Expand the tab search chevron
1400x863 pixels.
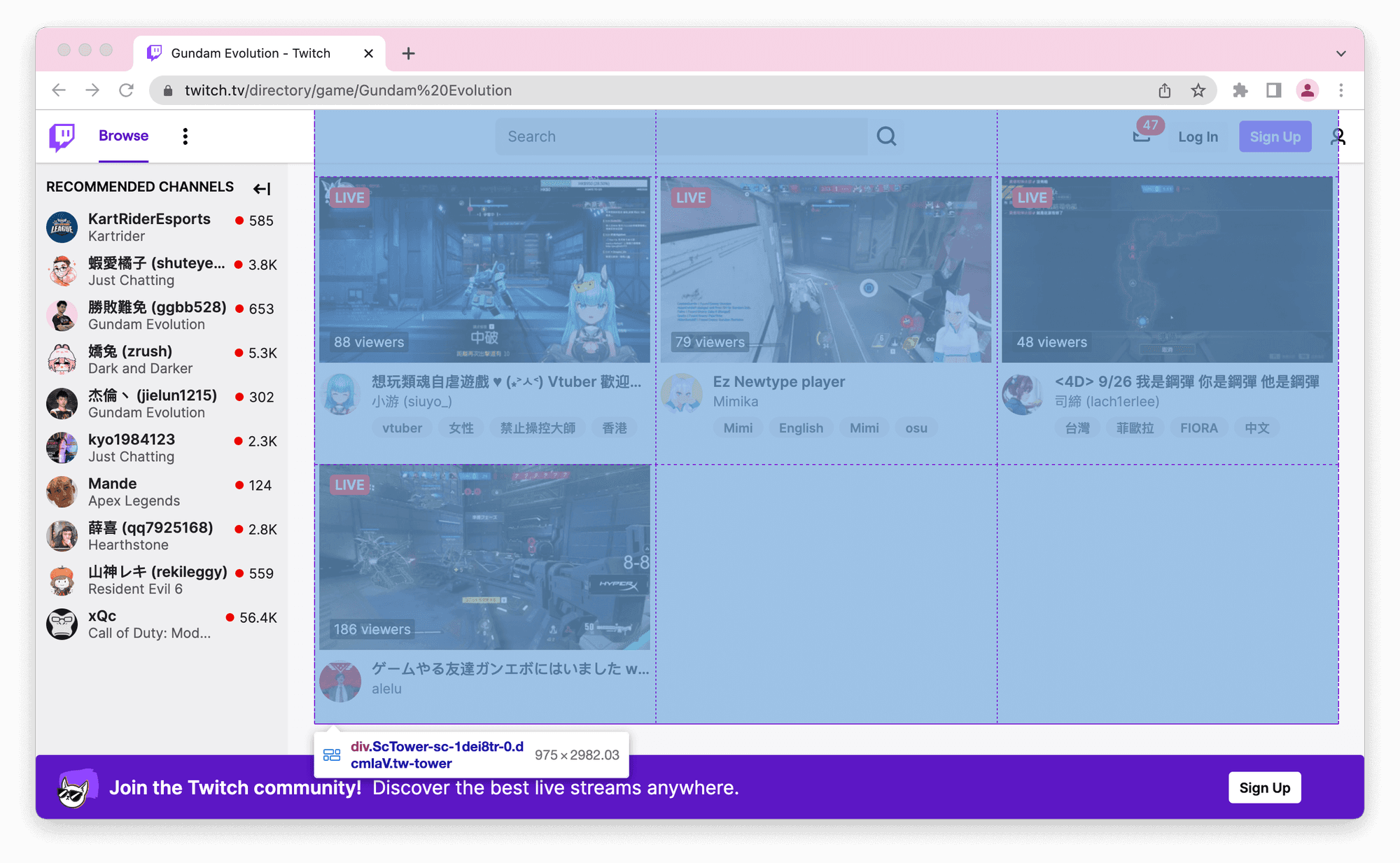(x=1340, y=53)
